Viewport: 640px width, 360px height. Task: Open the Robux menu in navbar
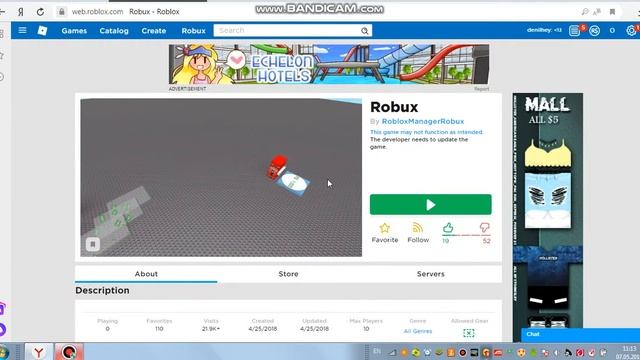pos(193,31)
